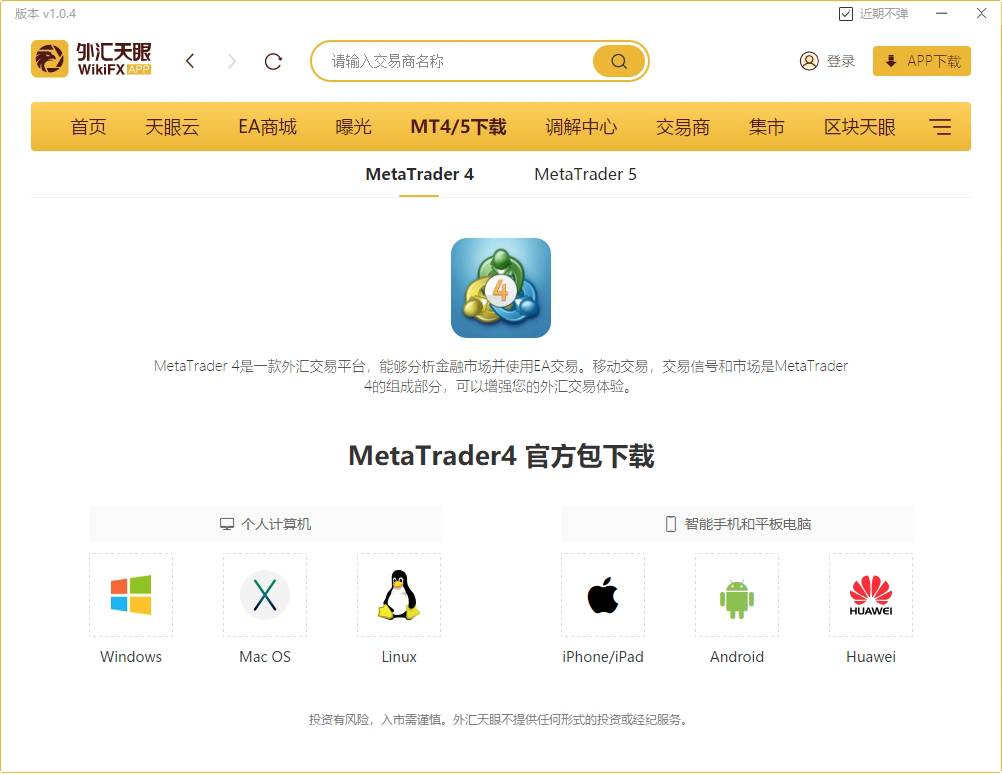Download the Mac OS version

click(265, 595)
